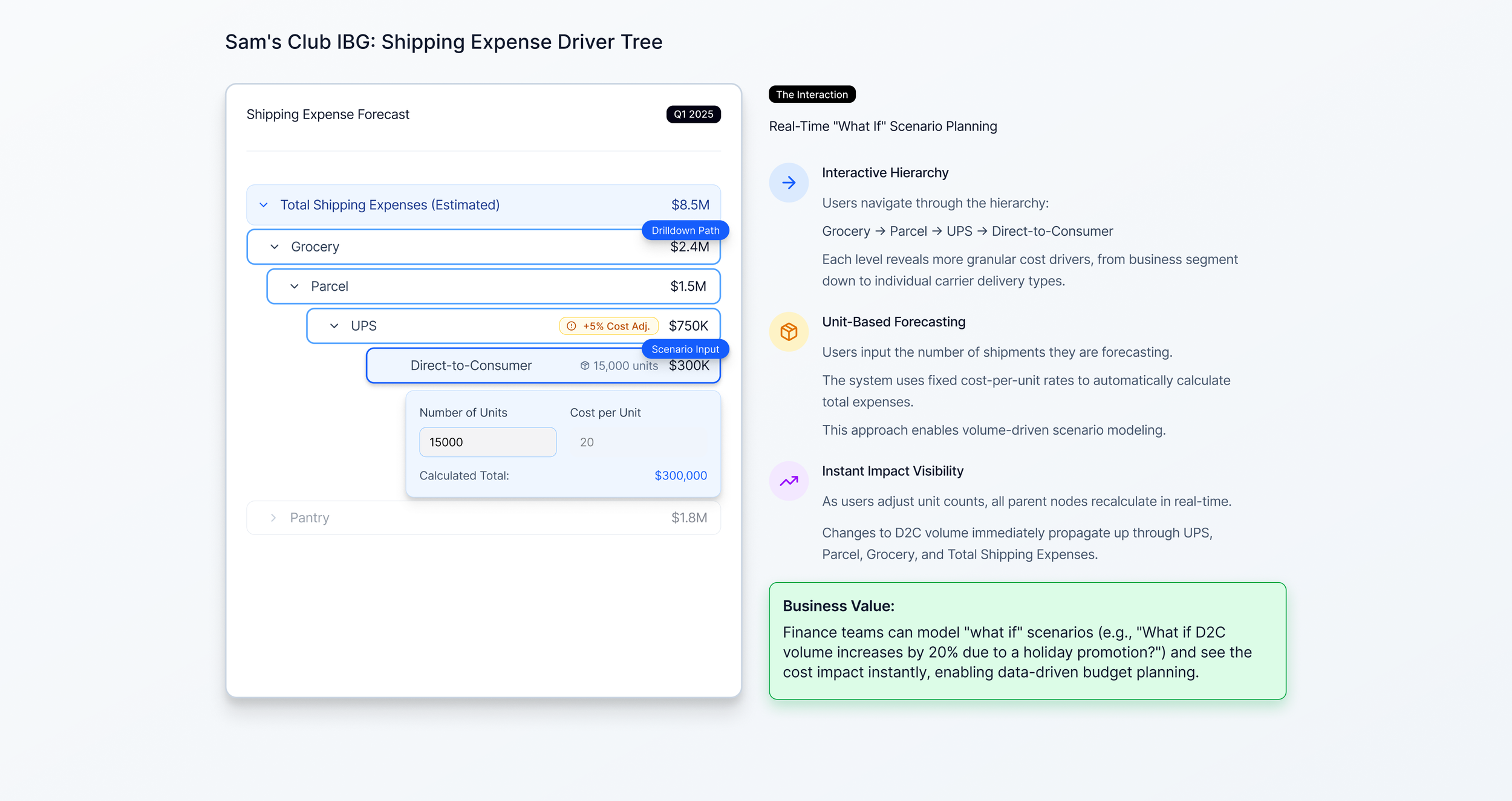The height and width of the screenshot is (801, 1512).
Task: Click the blue arrow Interactive Hierarchy icon
Action: 788,183
